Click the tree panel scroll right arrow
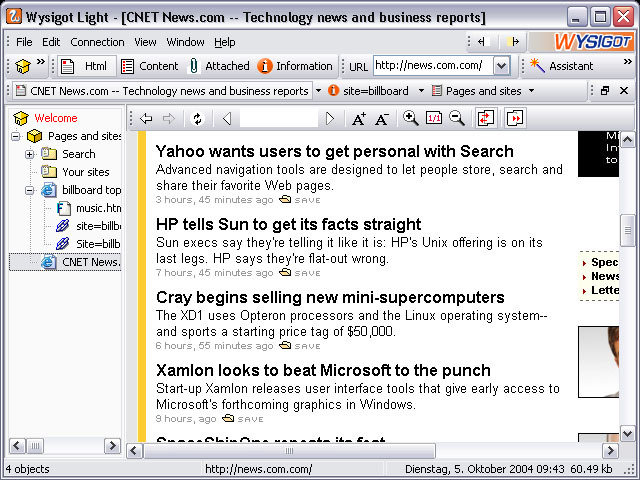The width and height of the screenshot is (640, 480). coord(112,446)
